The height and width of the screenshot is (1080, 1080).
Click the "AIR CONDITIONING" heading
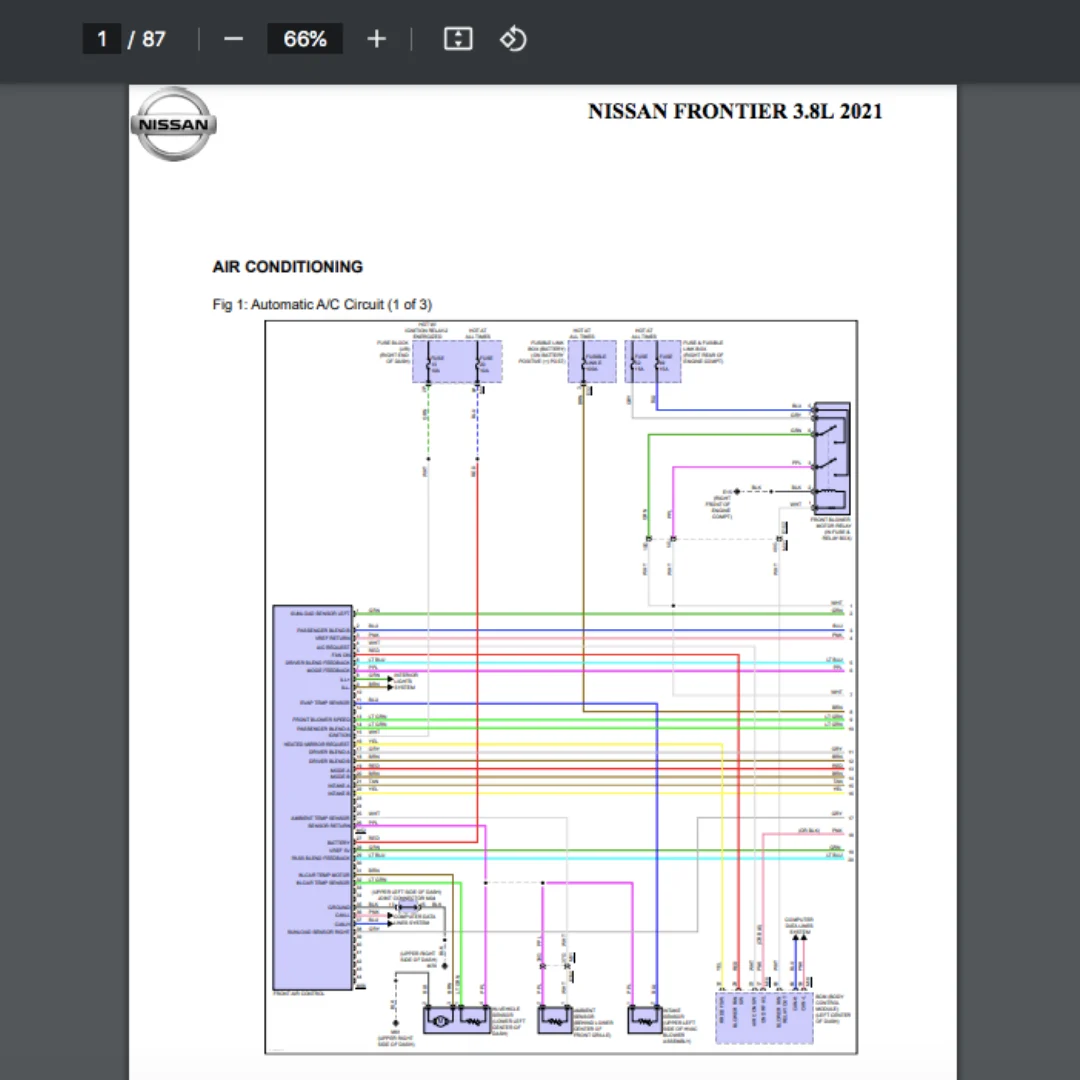click(x=287, y=267)
